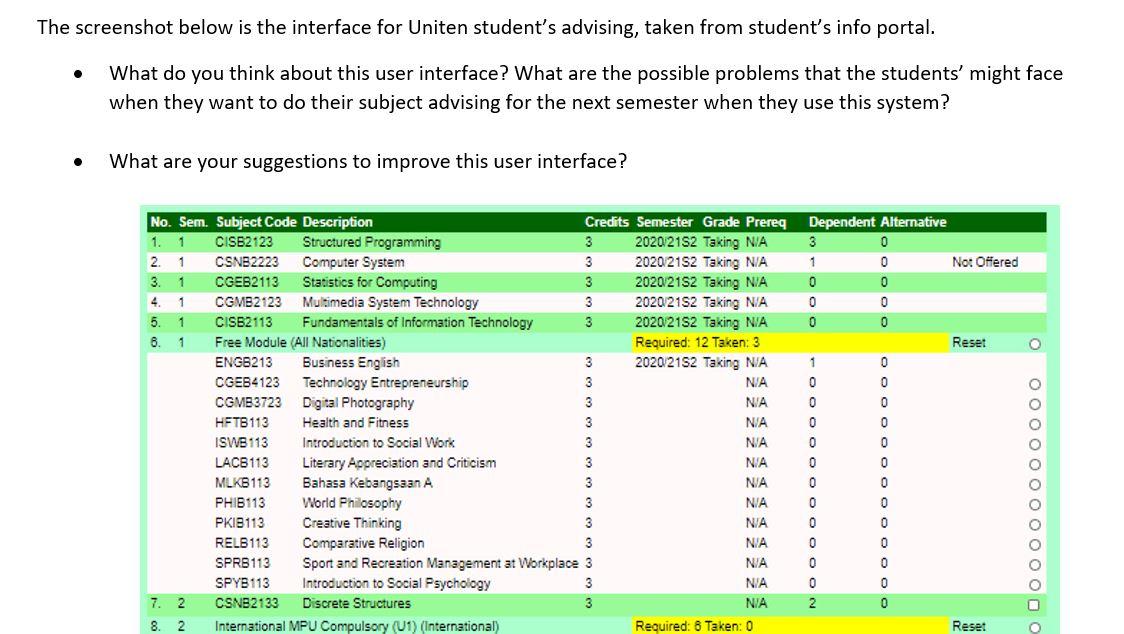Select radio button for Technology Entrepreneurship
Screen dimensions: 1124x634
[x=1034, y=384]
